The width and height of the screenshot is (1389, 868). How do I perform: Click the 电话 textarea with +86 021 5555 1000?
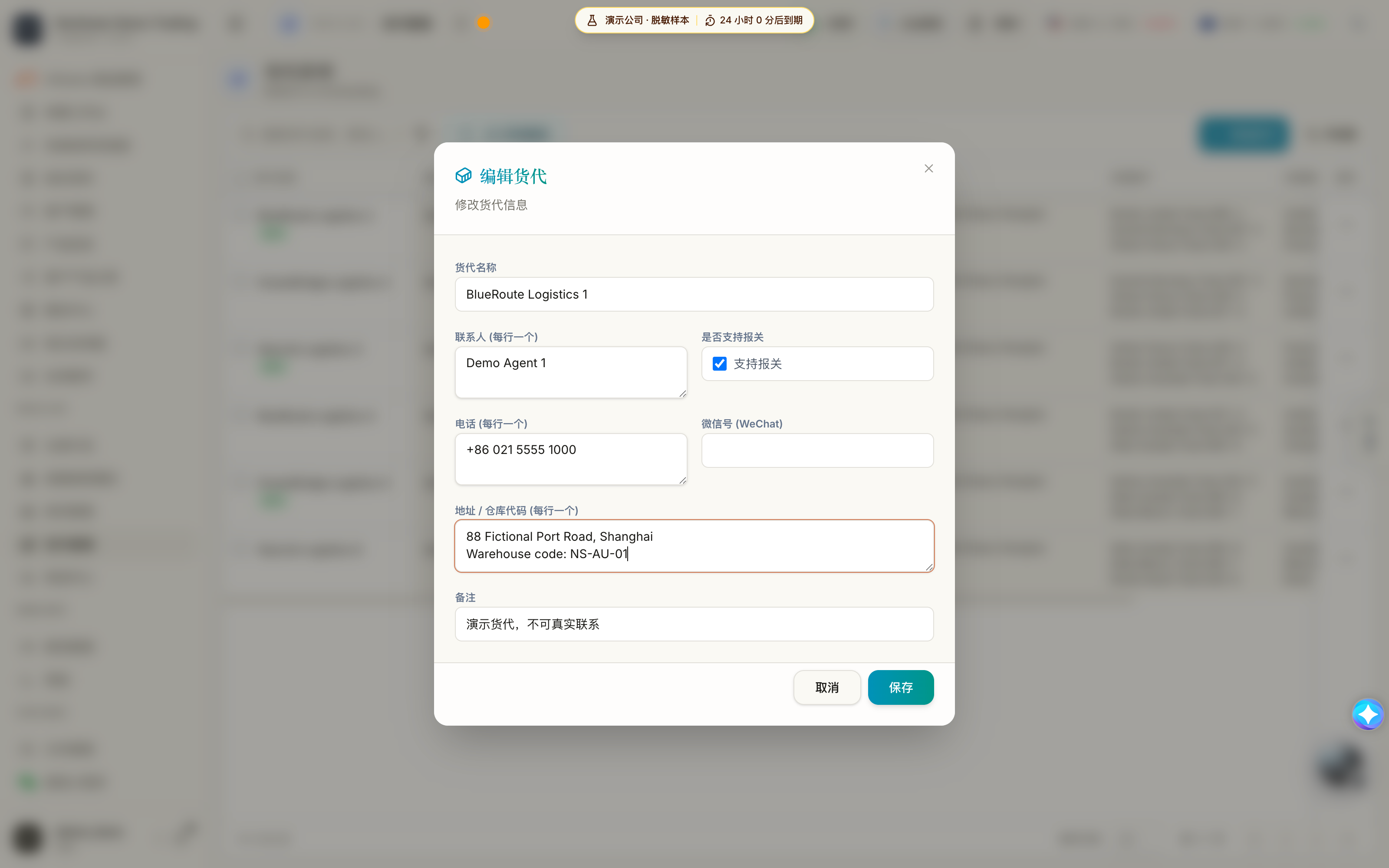[570, 459]
